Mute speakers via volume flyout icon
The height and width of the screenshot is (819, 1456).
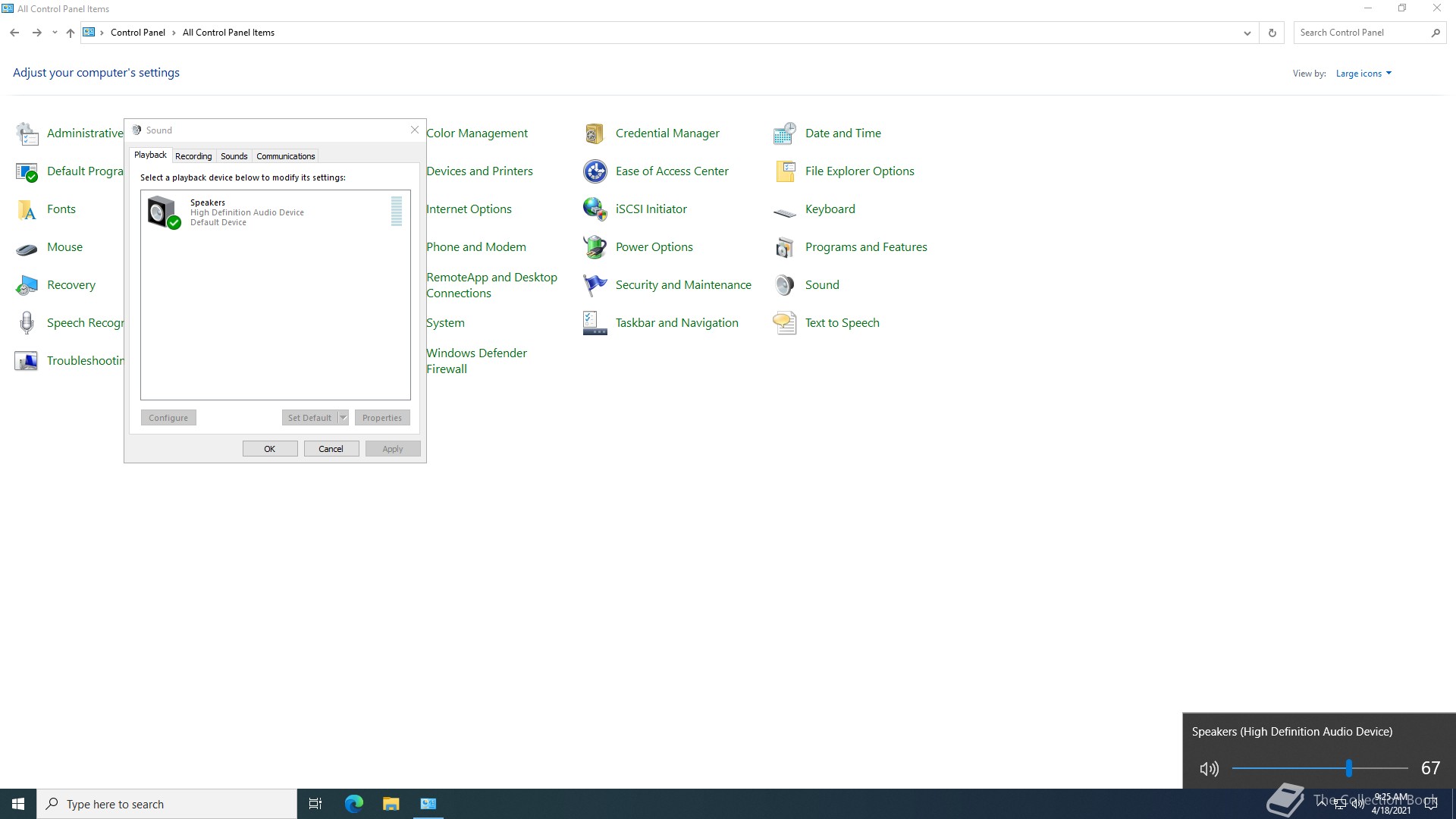1209,769
